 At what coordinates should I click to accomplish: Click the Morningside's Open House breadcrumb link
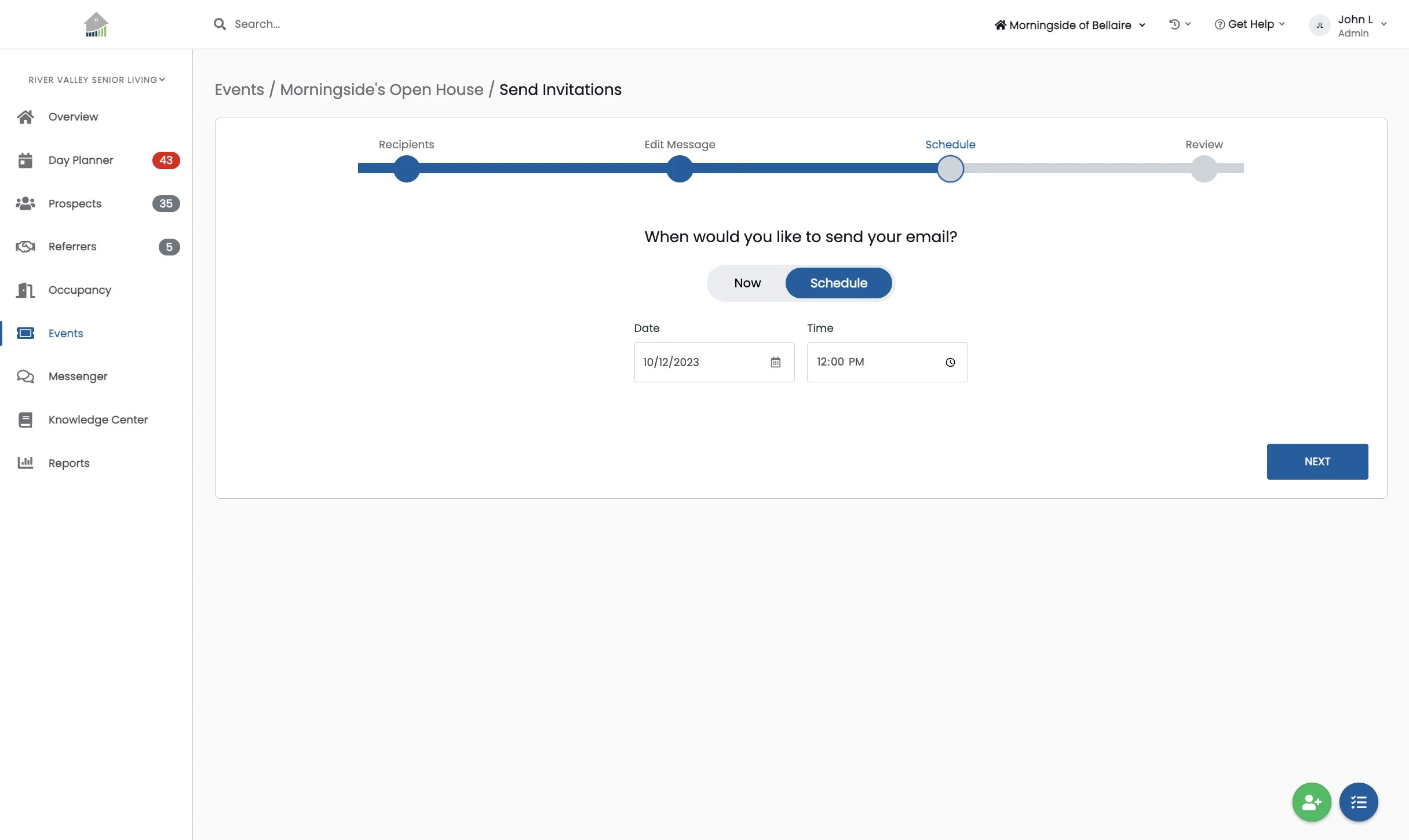click(x=381, y=90)
